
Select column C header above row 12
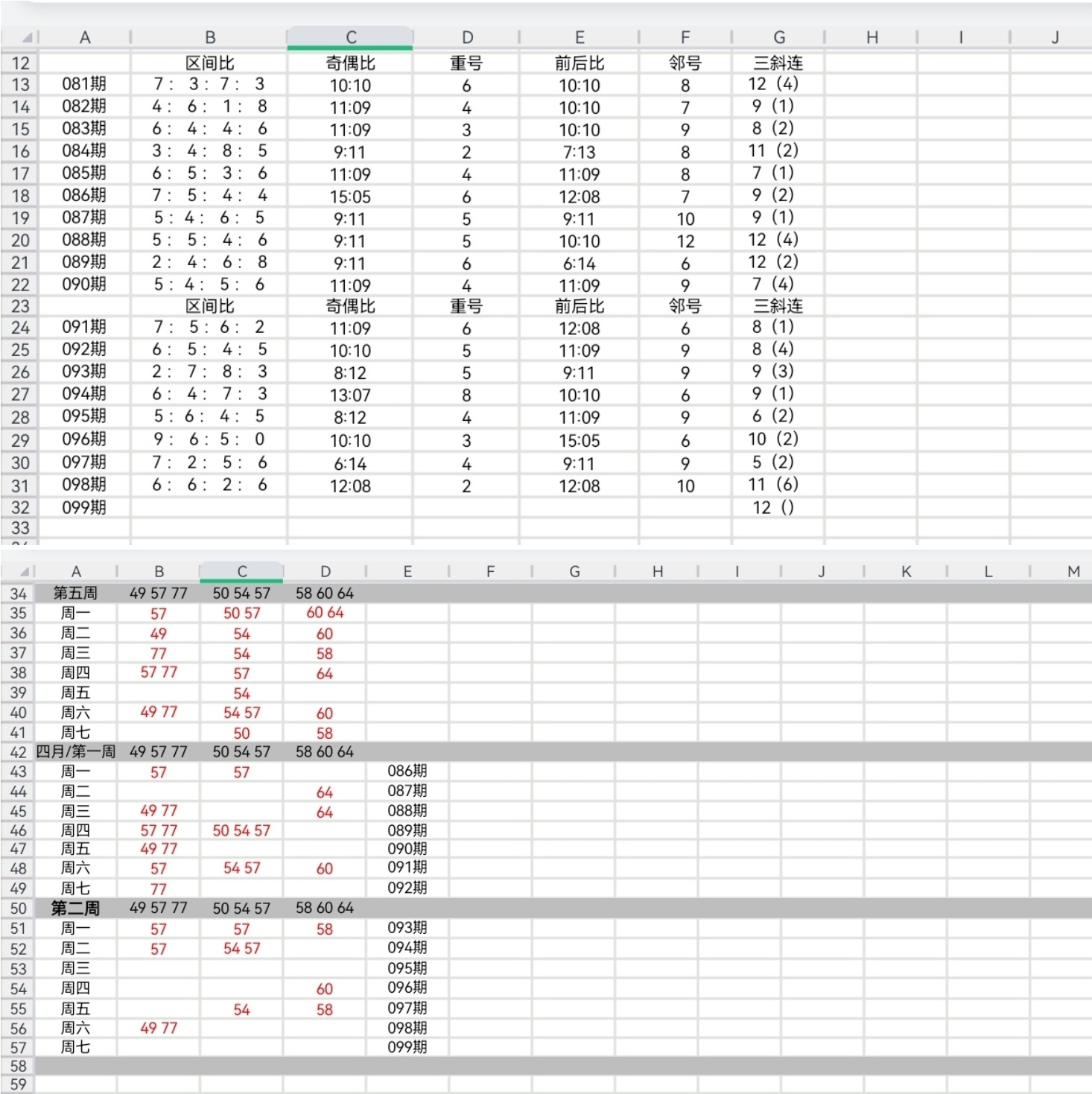pos(350,37)
